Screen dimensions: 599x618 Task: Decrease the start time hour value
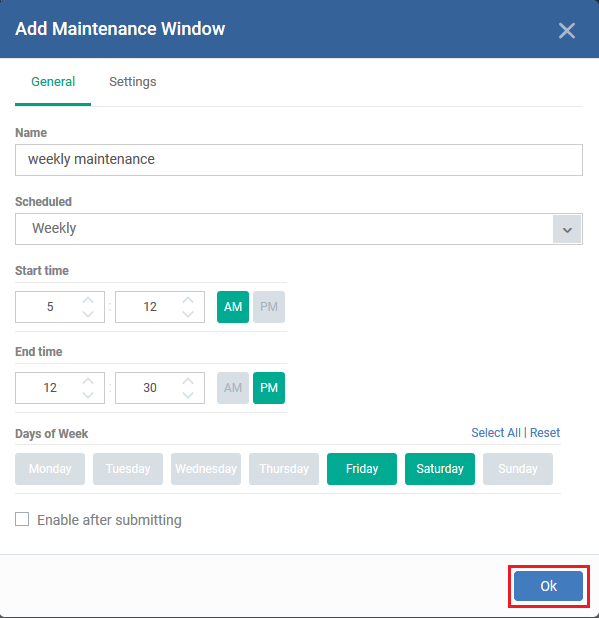click(88, 314)
